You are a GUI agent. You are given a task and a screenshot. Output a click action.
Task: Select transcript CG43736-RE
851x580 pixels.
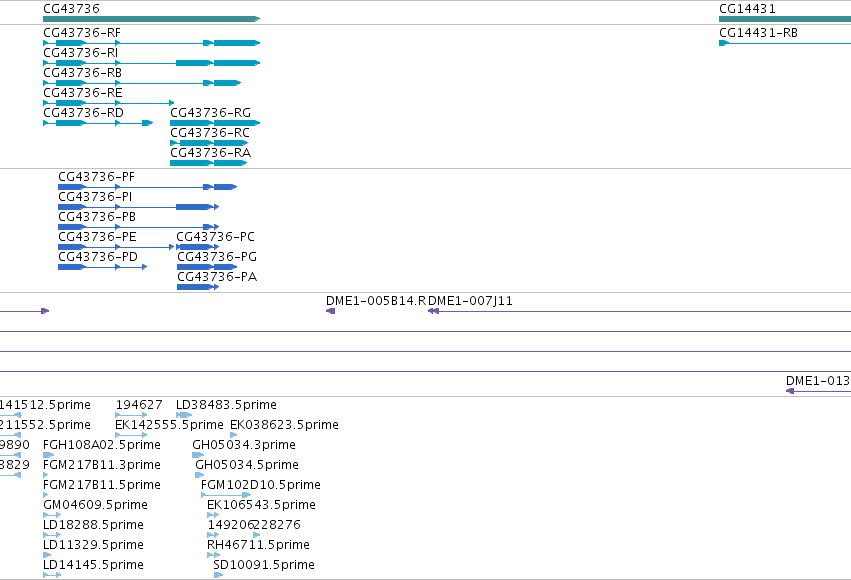(109, 103)
